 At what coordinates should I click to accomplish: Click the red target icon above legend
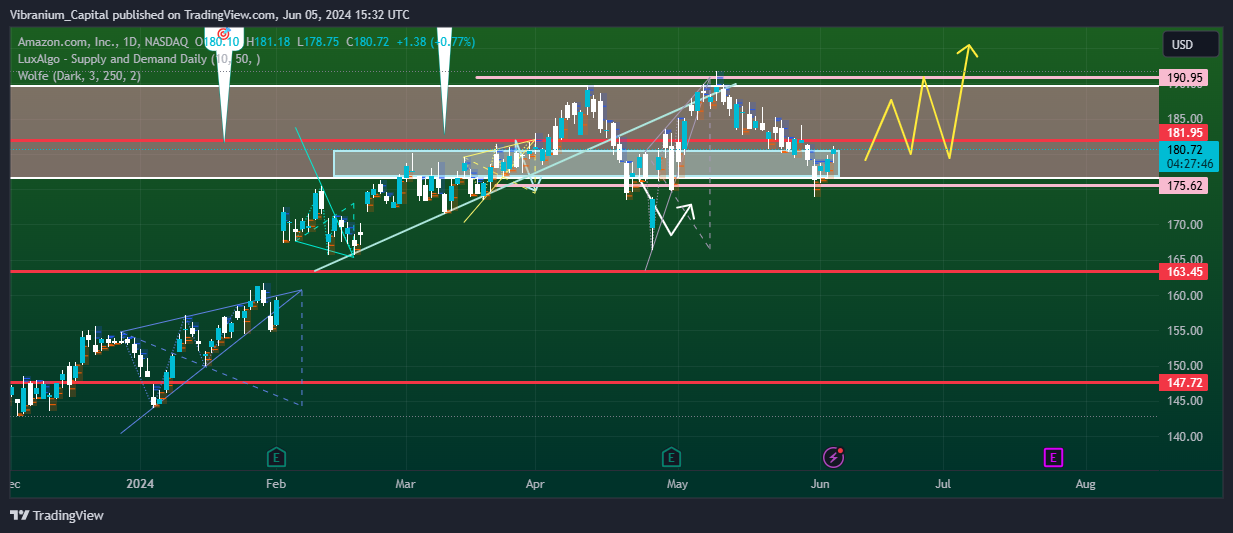pyautogui.click(x=224, y=32)
